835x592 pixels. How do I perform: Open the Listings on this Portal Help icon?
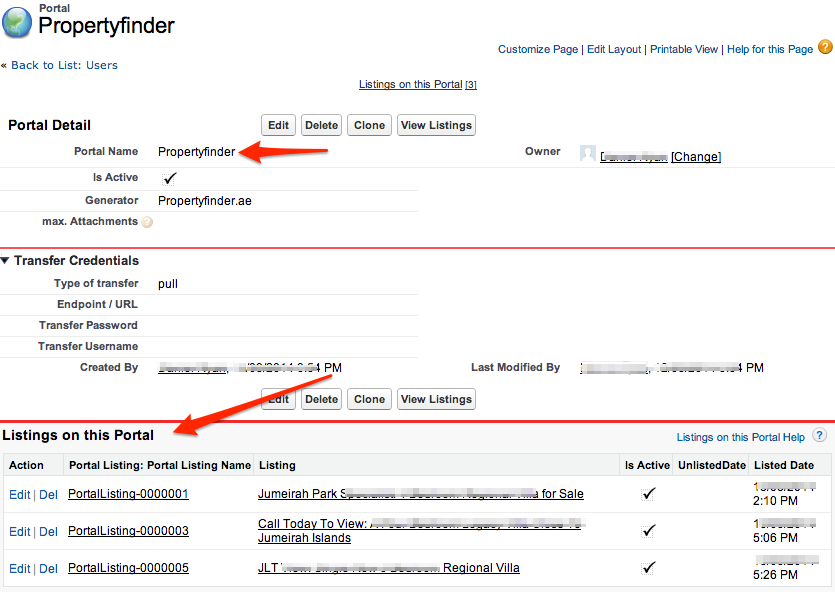819,437
